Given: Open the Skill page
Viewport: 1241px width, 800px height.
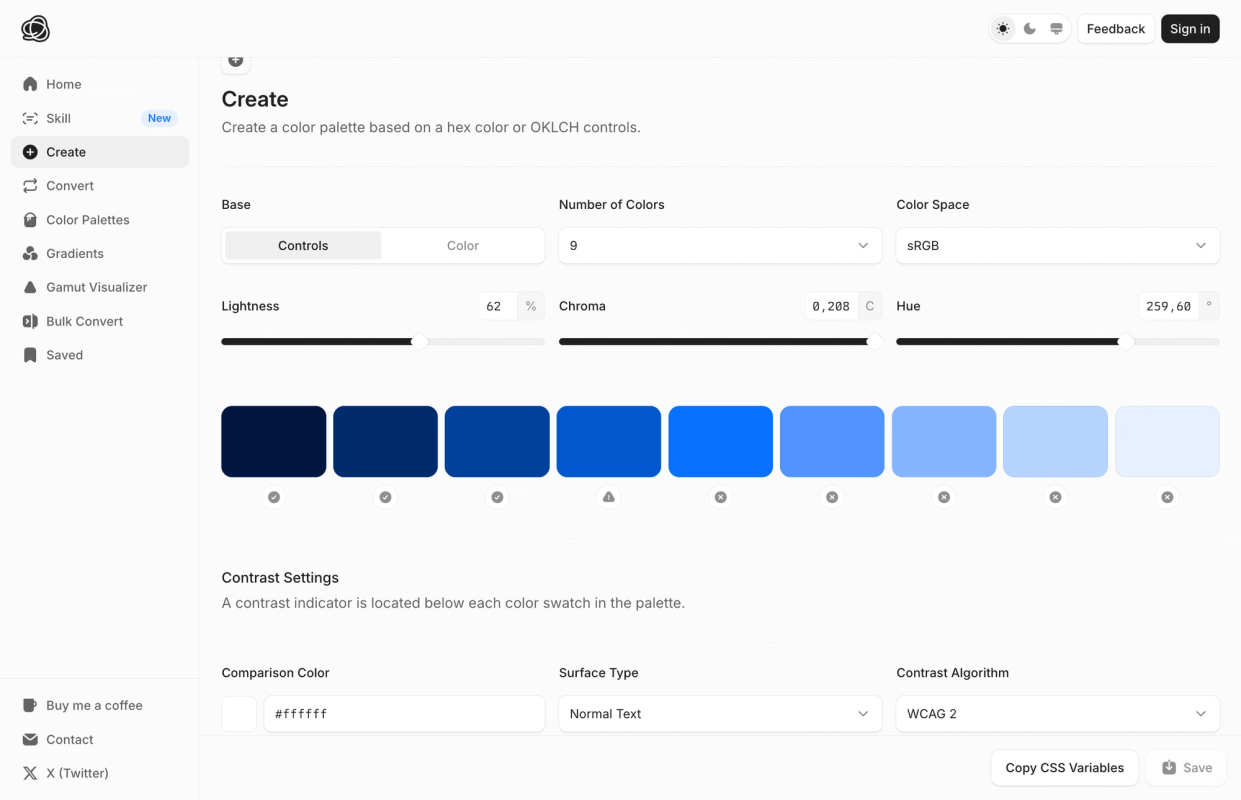Looking at the screenshot, I should 100,118.
